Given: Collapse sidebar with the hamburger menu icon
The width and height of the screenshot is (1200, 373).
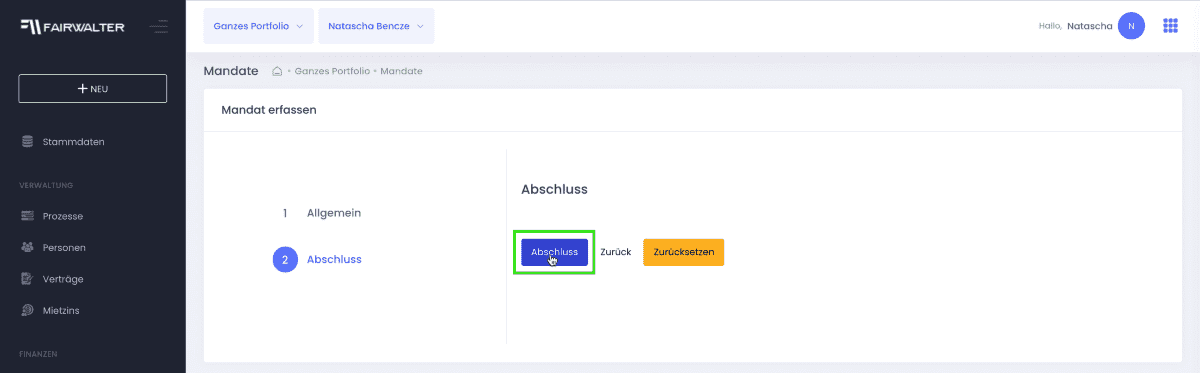Looking at the screenshot, I should point(158,27).
